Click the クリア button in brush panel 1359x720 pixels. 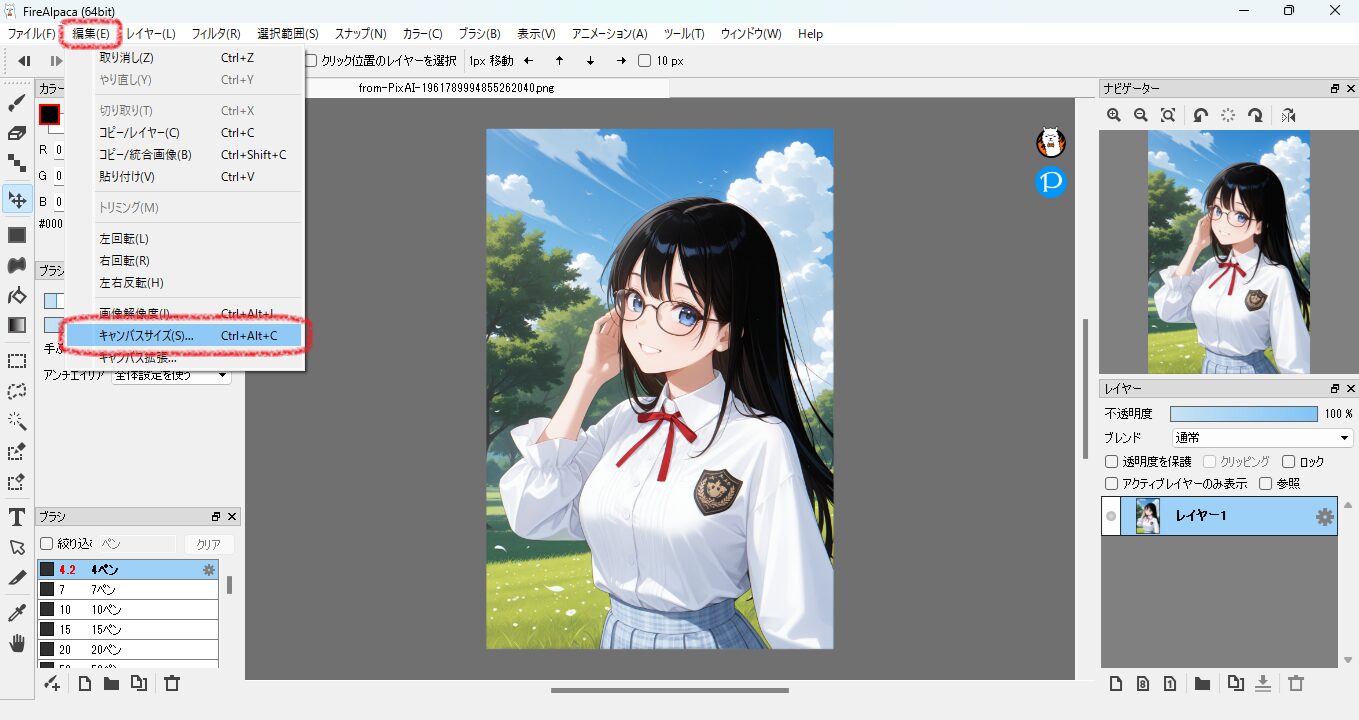coord(208,545)
